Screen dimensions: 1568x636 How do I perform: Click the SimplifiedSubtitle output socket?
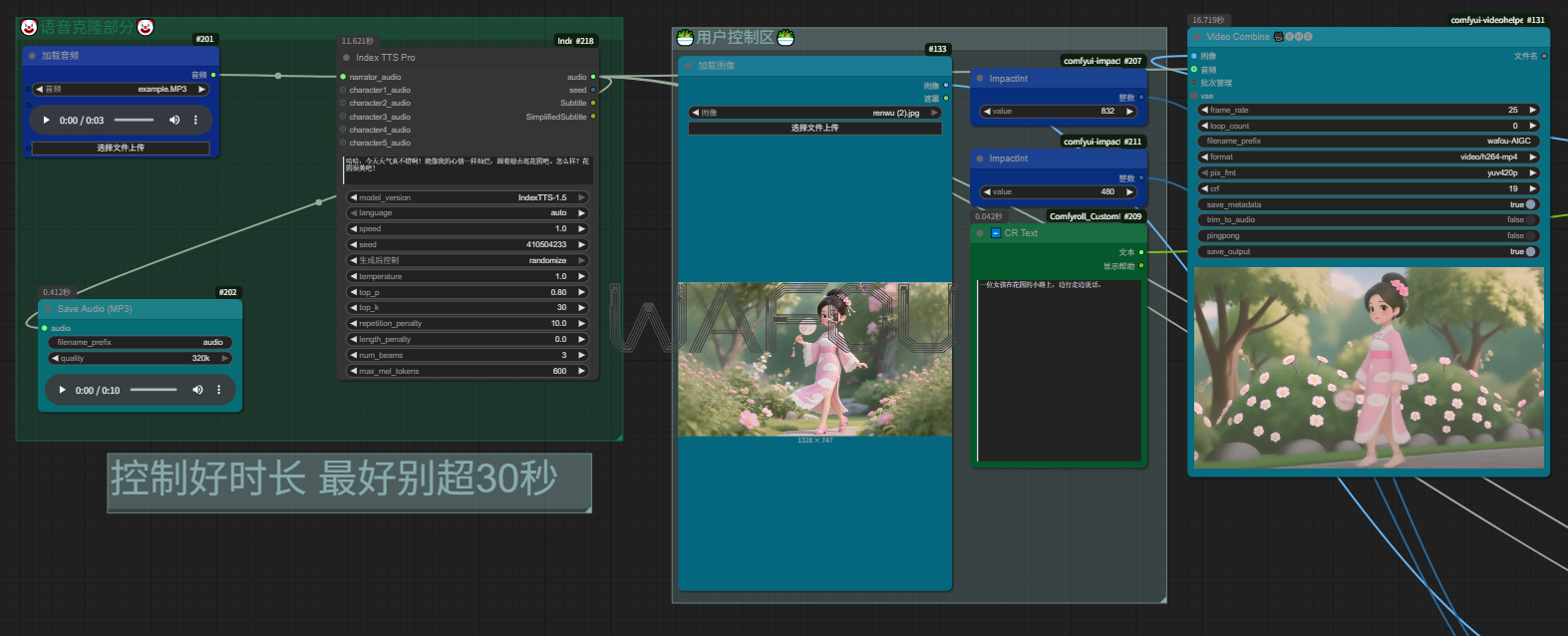coord(593,117)
